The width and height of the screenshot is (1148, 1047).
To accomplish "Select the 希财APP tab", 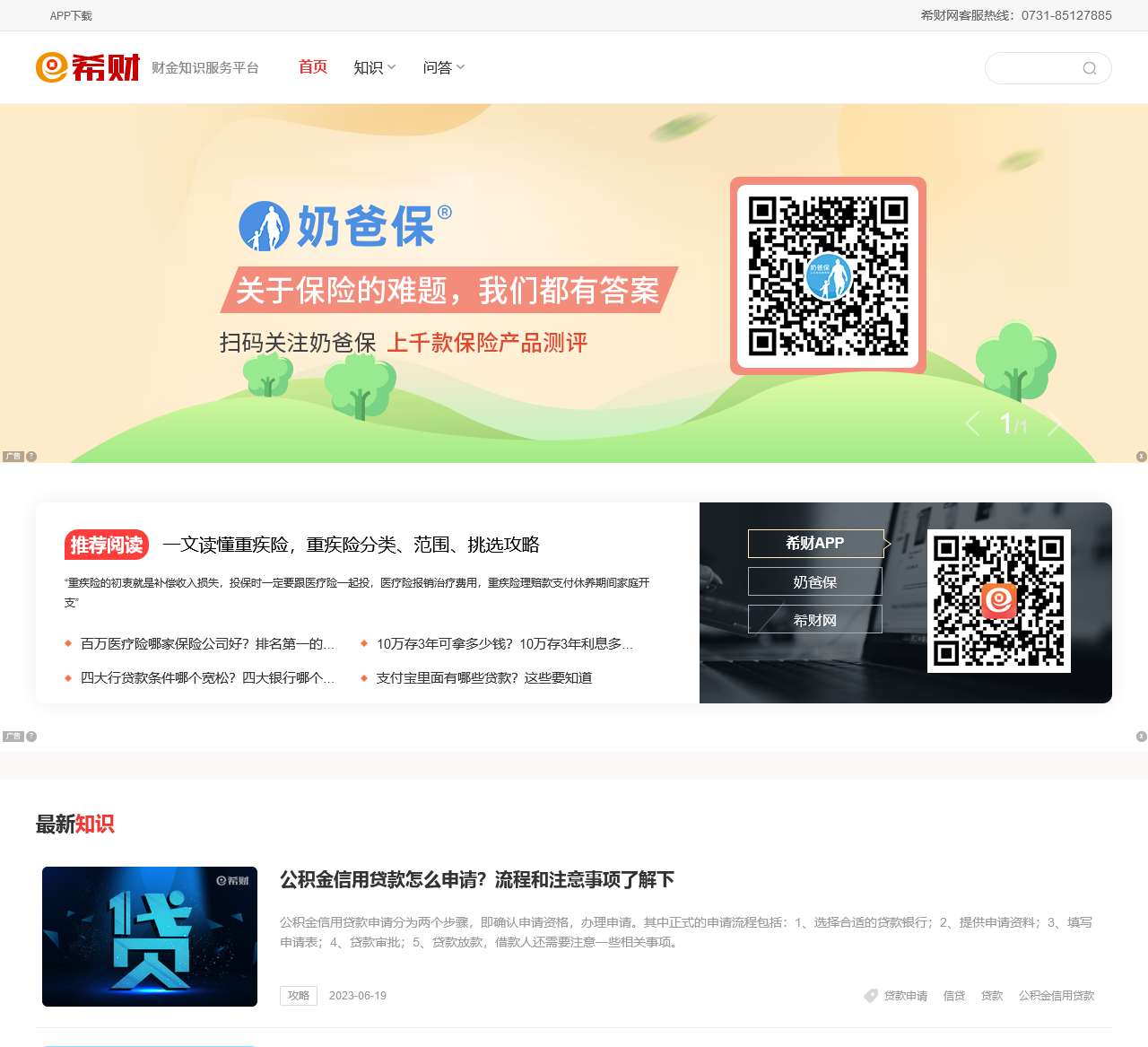I will pos(815,543).
